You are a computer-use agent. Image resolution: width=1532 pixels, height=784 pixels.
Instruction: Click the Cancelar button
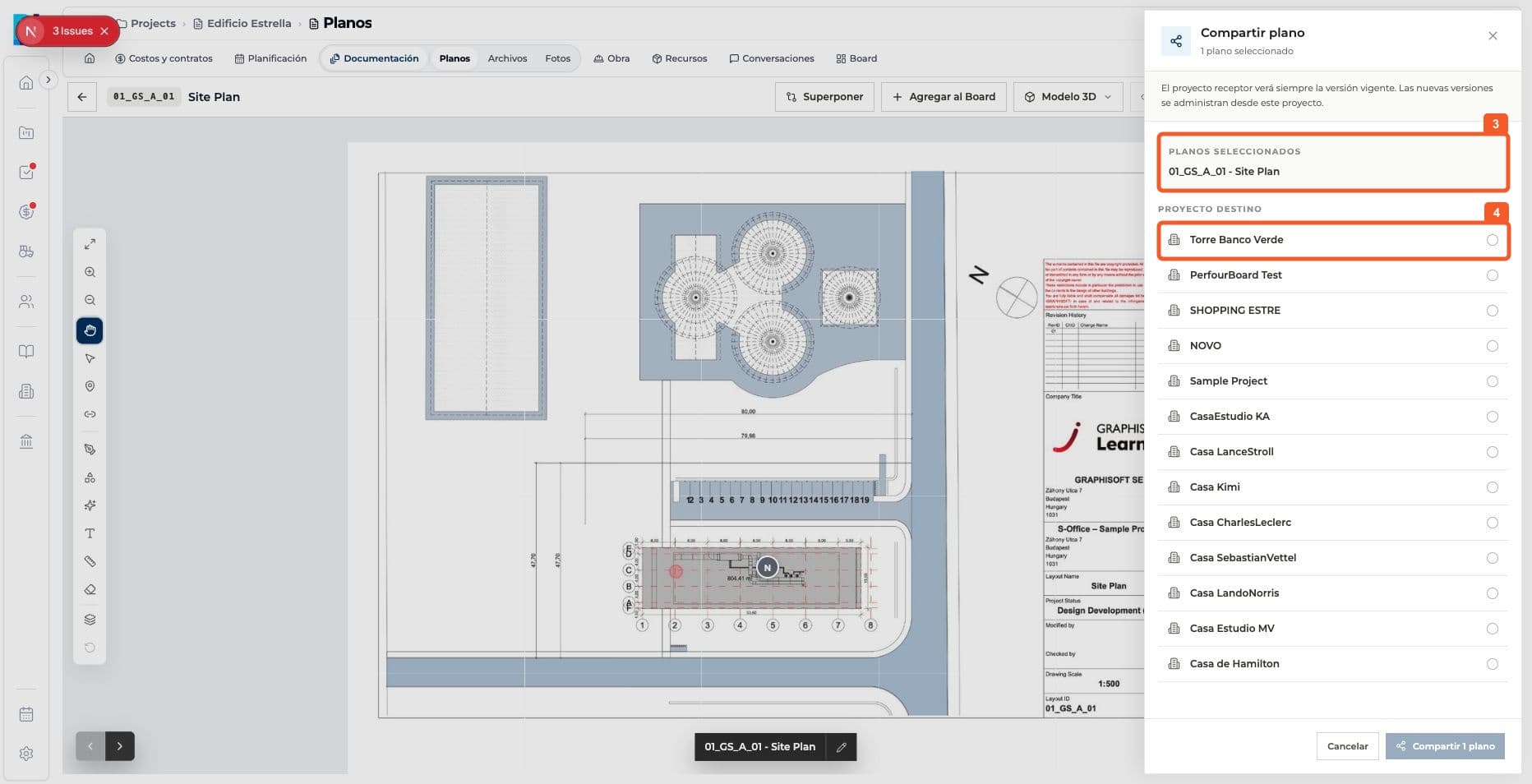[1347, 746]
